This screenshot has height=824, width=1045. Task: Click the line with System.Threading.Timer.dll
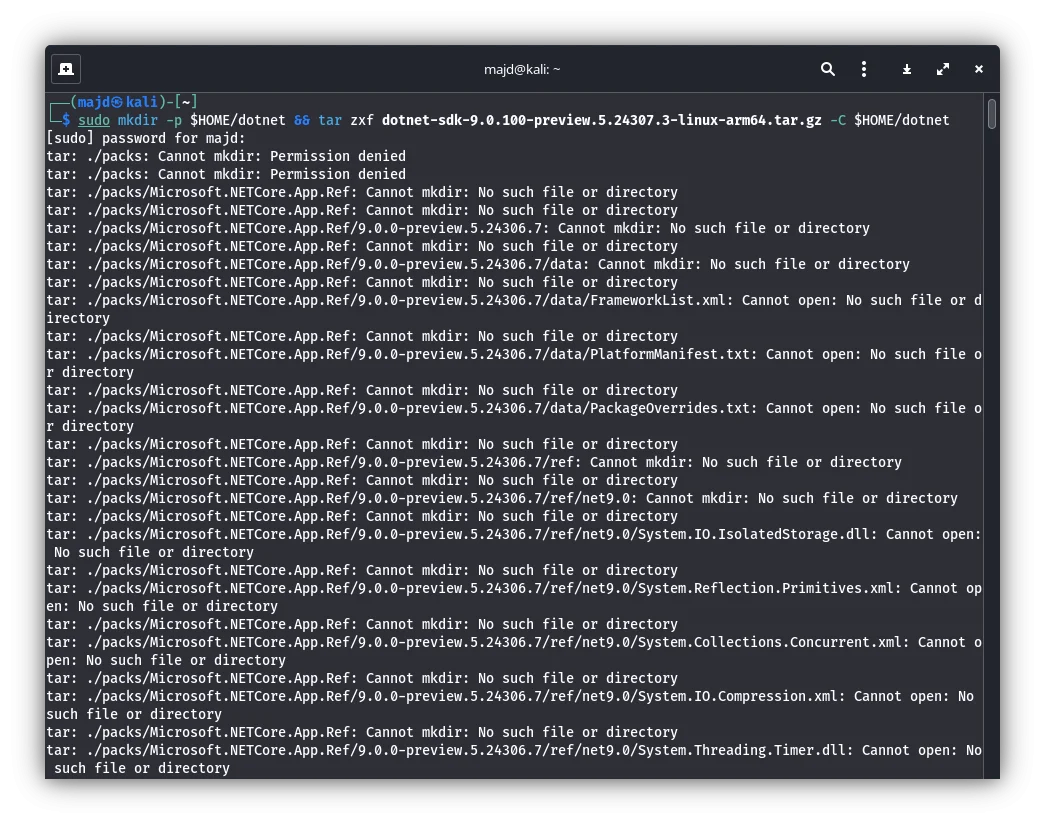click(x=513, y=759)
